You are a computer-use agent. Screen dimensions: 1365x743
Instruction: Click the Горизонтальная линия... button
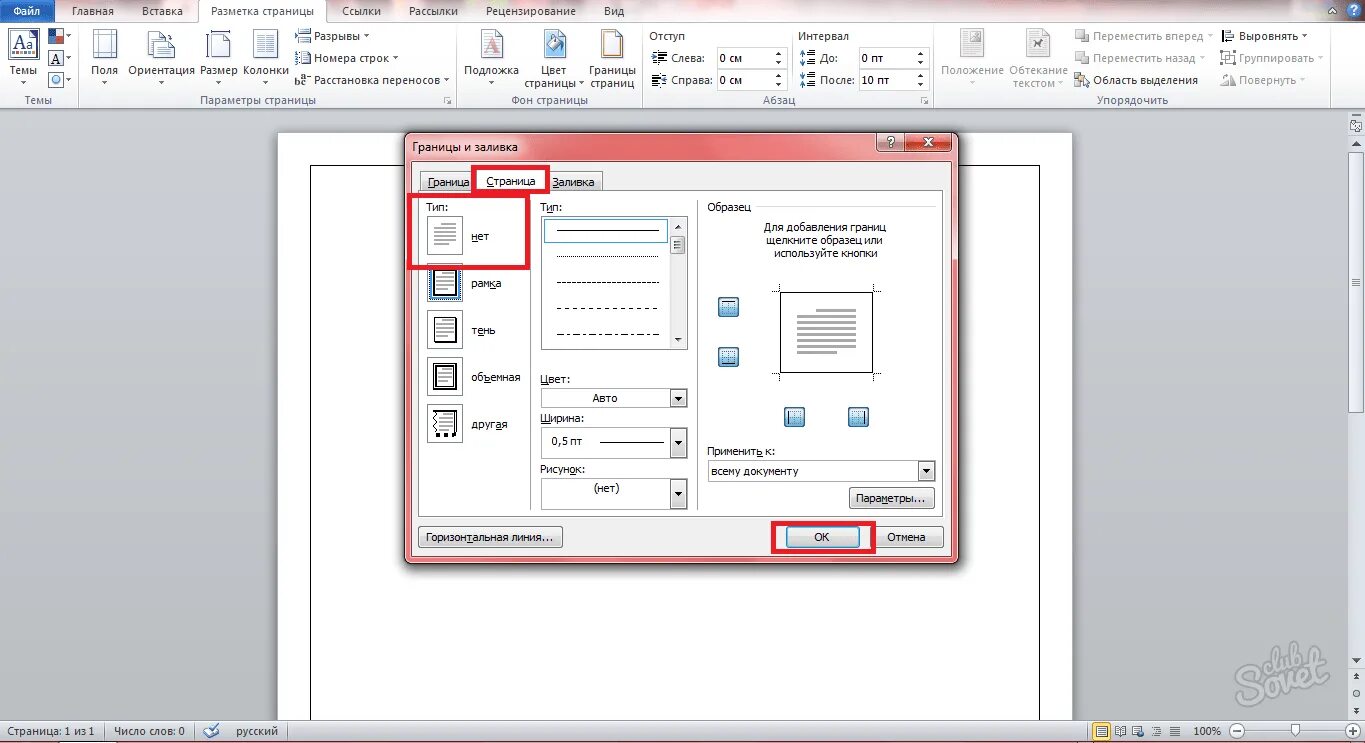click(490, 537)
